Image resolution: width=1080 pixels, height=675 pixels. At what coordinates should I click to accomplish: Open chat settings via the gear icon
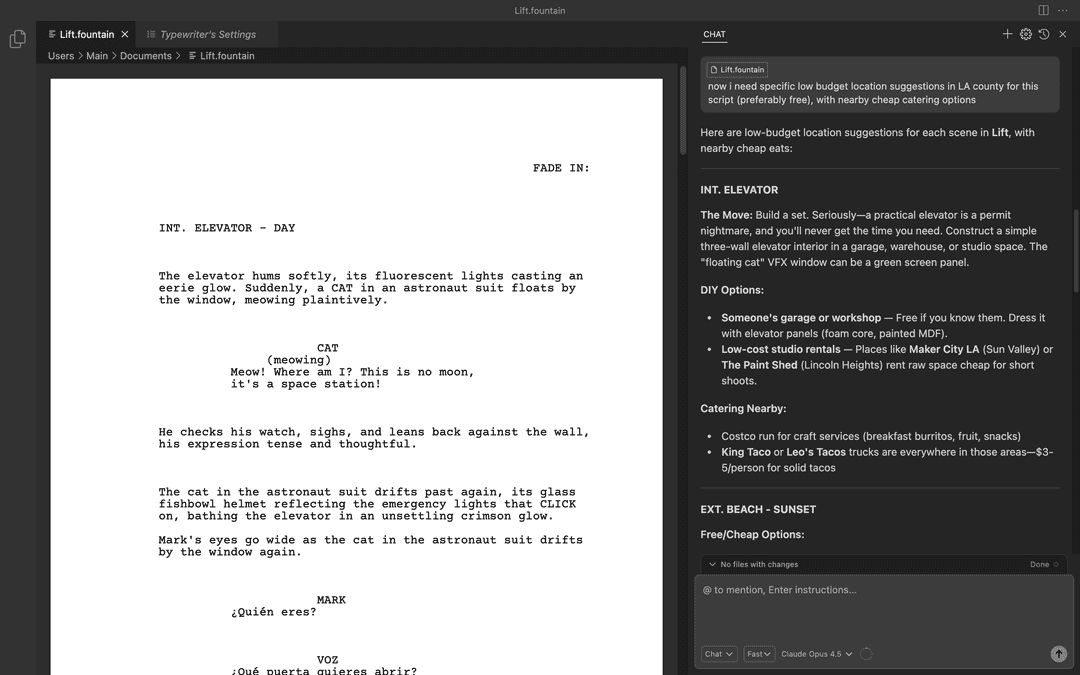click(1025, 33)
